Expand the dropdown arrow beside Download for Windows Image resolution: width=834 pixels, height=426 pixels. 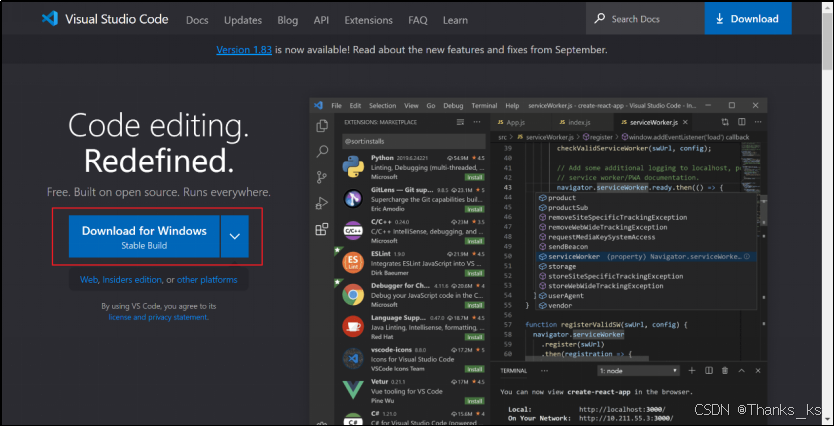point(235,236)
